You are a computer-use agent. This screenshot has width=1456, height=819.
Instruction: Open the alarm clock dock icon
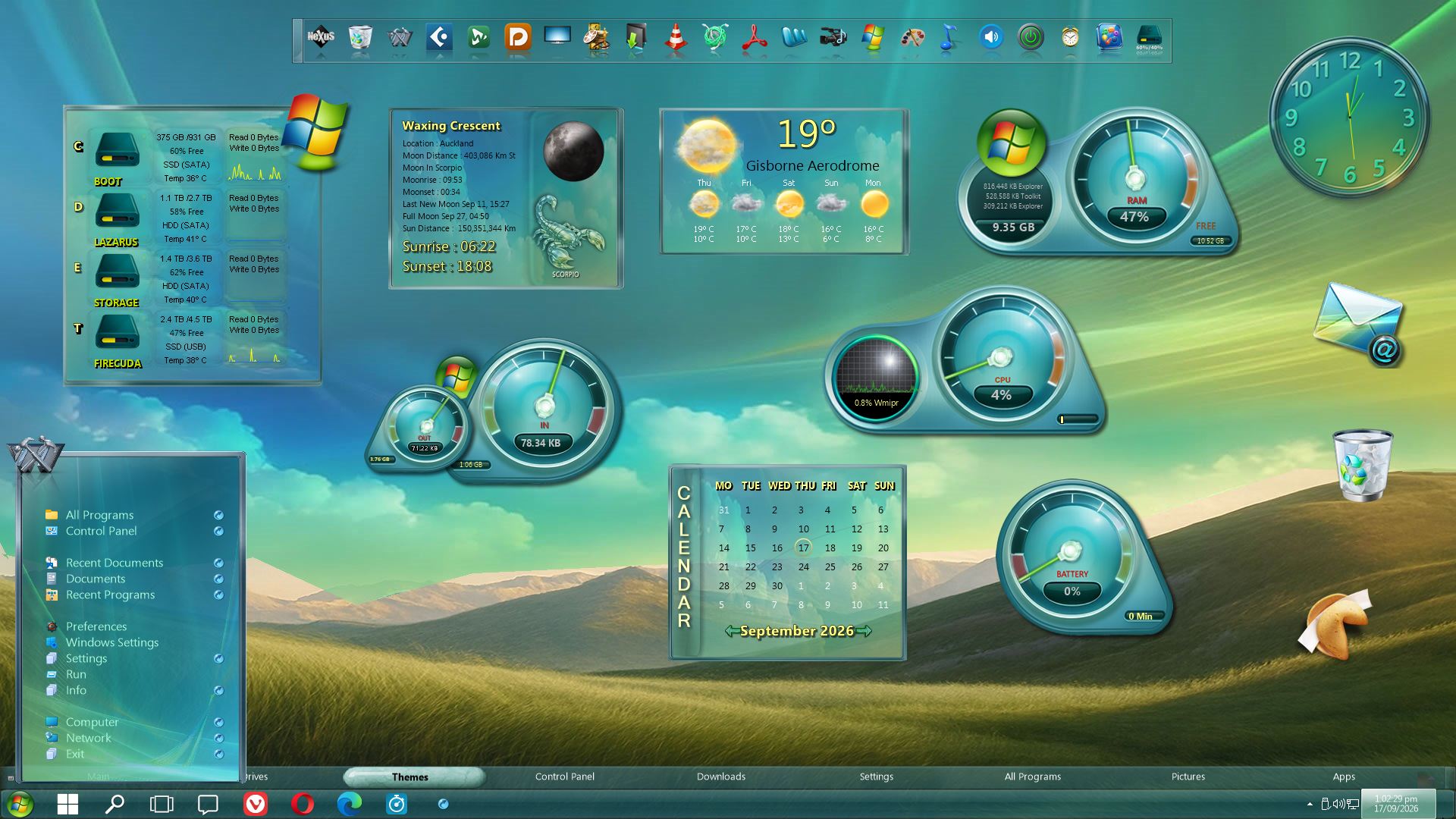[1070, 37]
